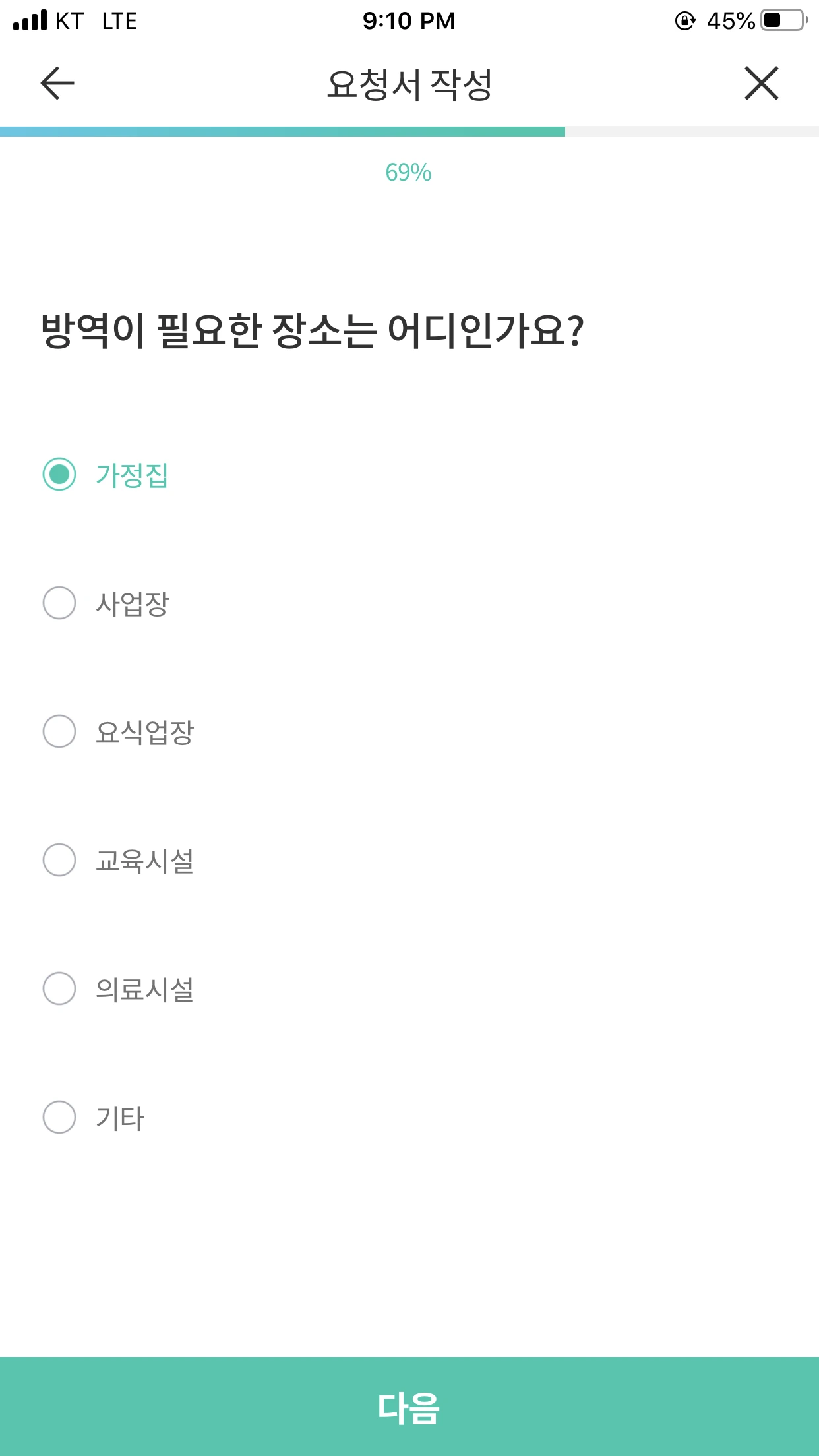Tap the 45% battery percentage
Screen dimensions: 819x1456
(x=730, y=21)
